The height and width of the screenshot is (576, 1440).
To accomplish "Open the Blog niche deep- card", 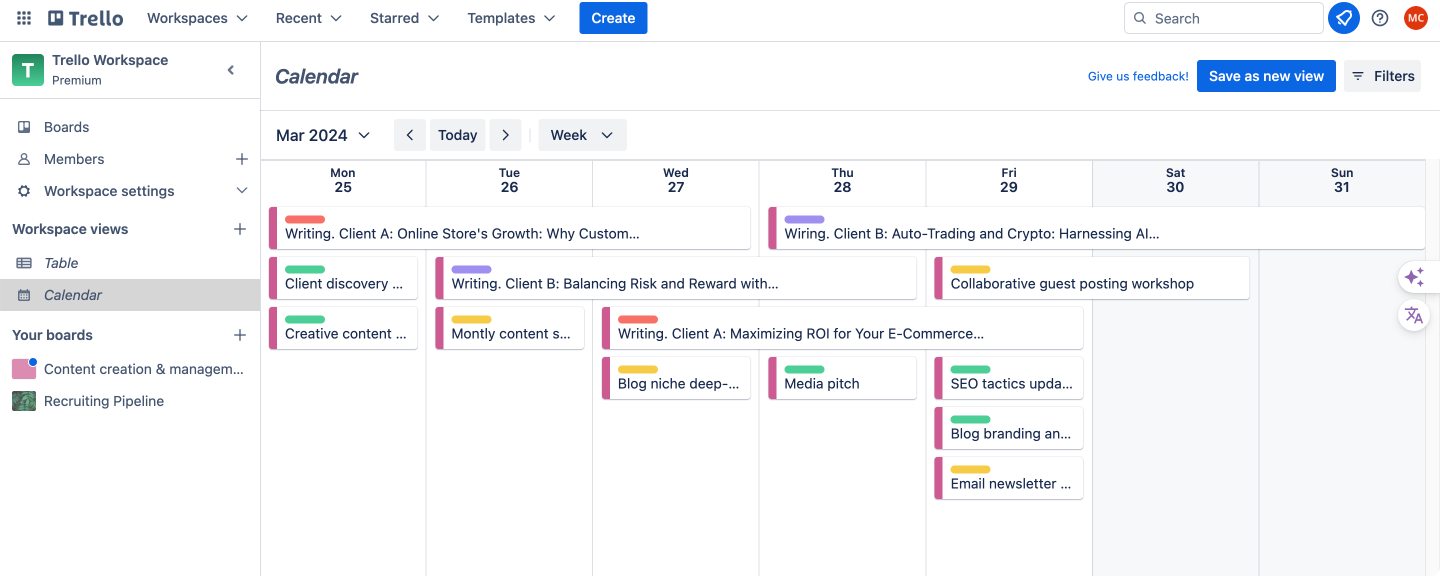I will [676, 378].
